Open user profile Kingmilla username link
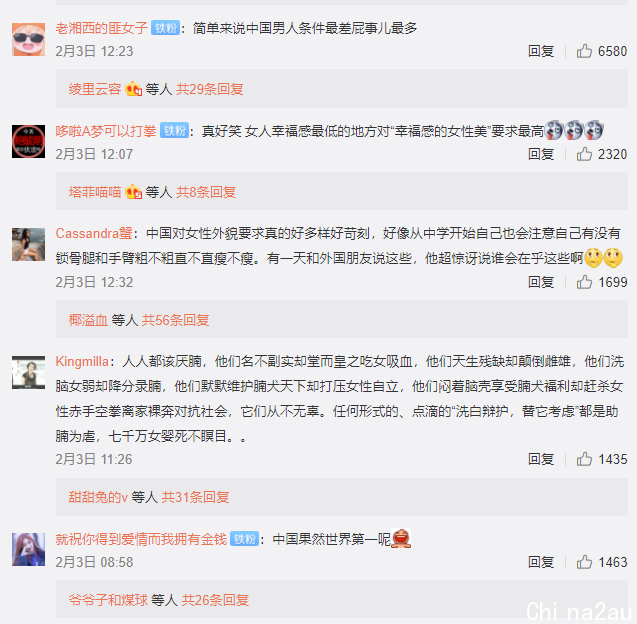Screen dimensions: 637x624 pyautogui.click(x=82, y=361)
